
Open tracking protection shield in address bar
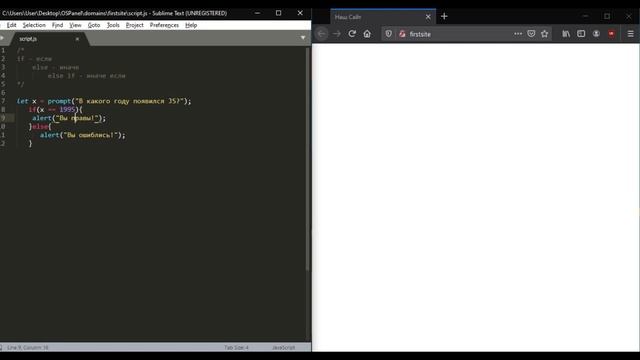pos(389,34)
